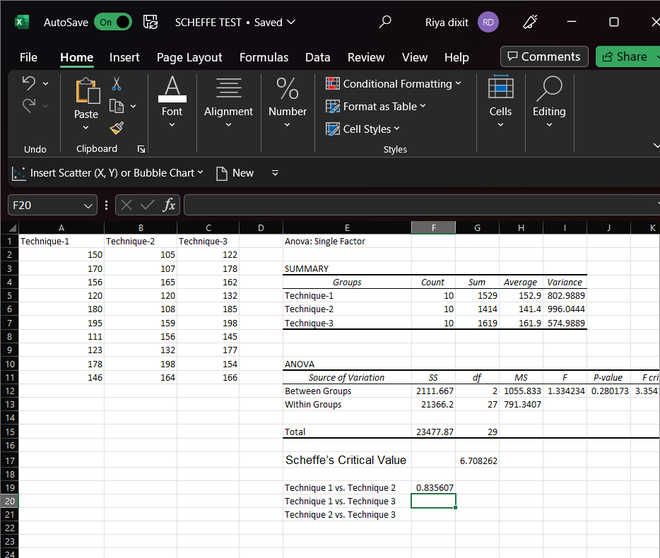The height and width of the screenshot is (558, 660).
Task: Click the Excel app logo icon
Action: pos(21,22)
